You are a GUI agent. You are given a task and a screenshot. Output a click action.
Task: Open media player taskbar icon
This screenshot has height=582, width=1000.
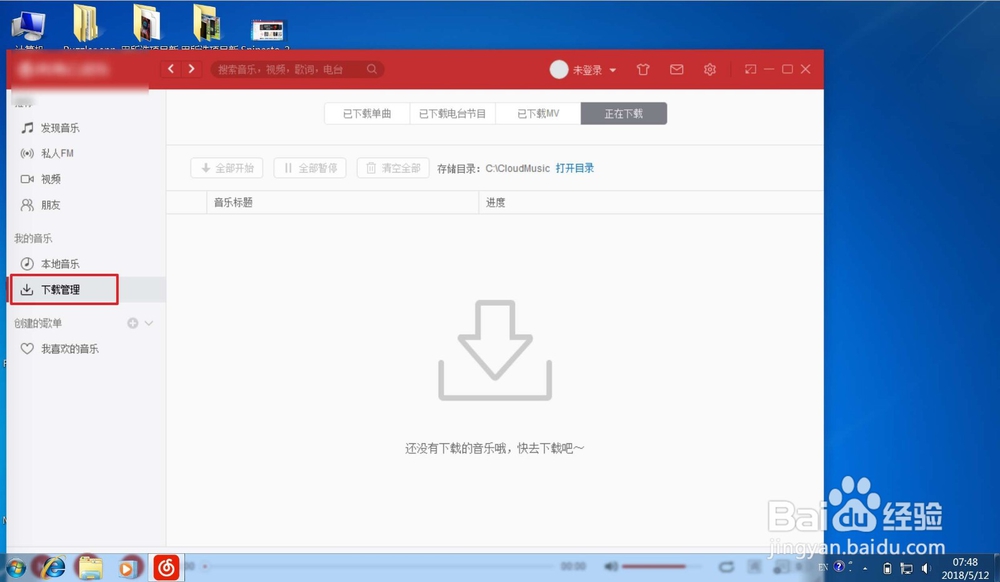(128, 567)
